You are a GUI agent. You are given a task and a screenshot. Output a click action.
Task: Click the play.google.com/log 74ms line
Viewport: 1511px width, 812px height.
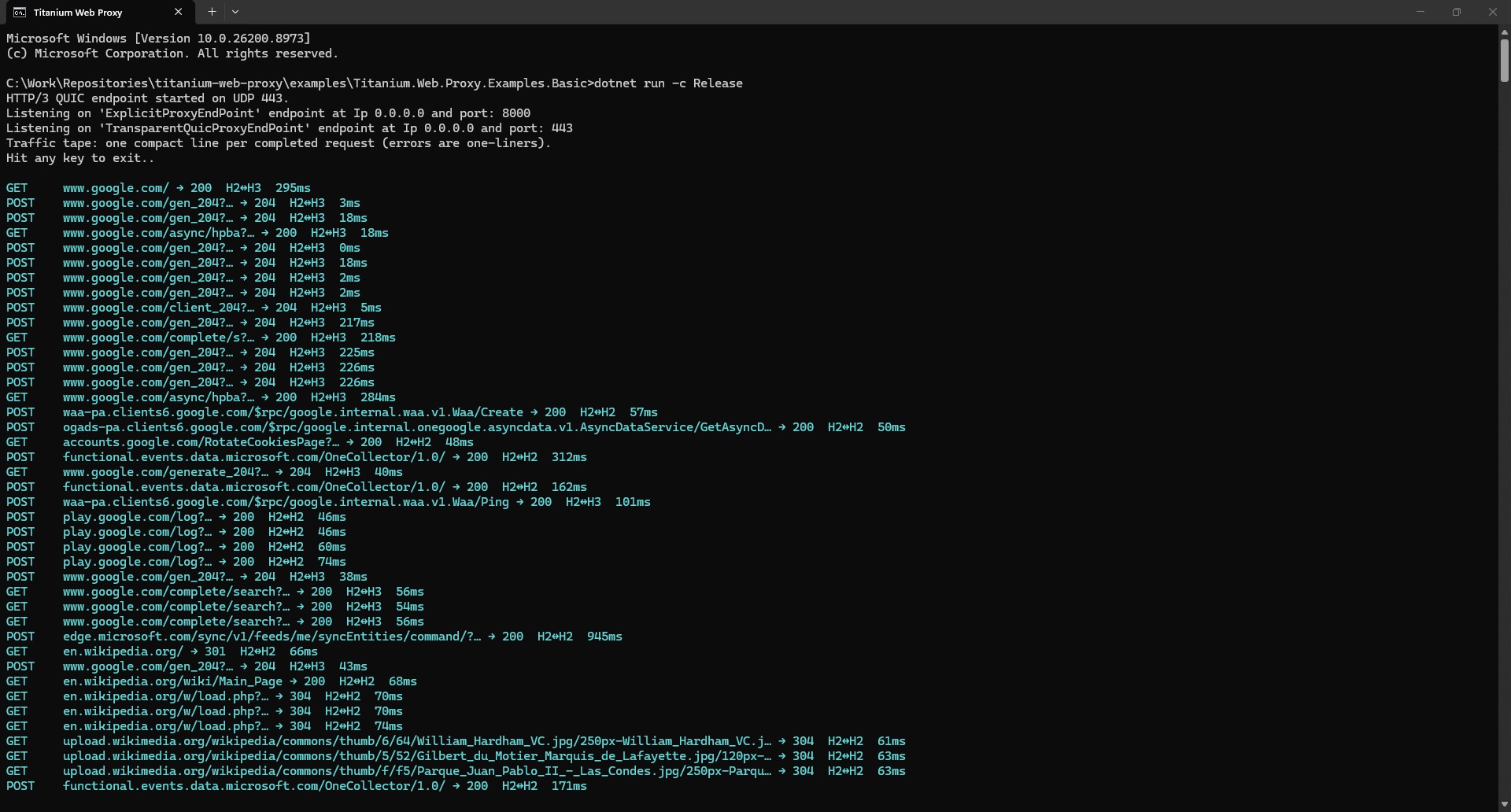click(x=176, y=562)
